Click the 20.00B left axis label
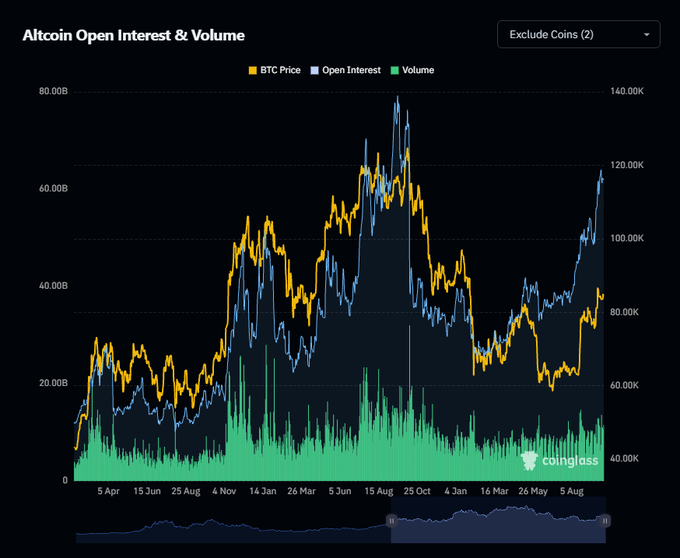Screen dimensions: 680x558 click(x=53, y=383)
